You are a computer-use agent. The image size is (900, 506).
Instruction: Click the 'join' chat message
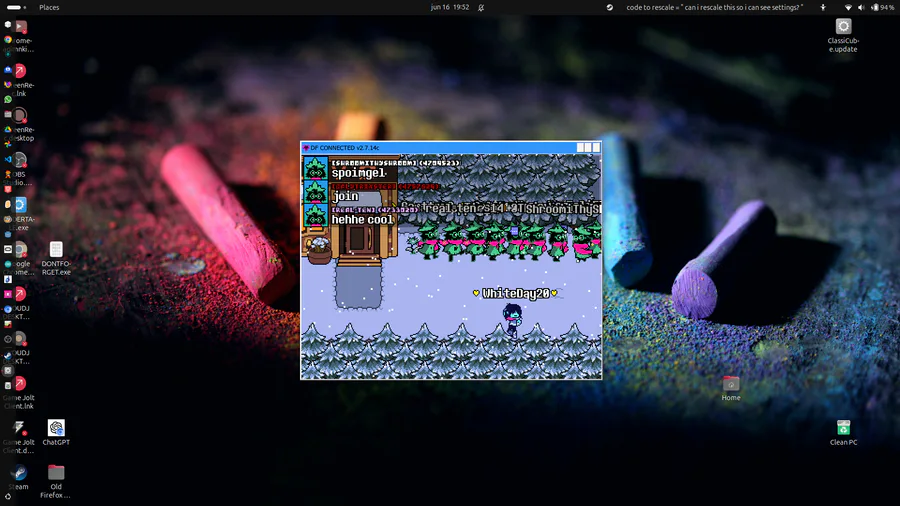346,196
